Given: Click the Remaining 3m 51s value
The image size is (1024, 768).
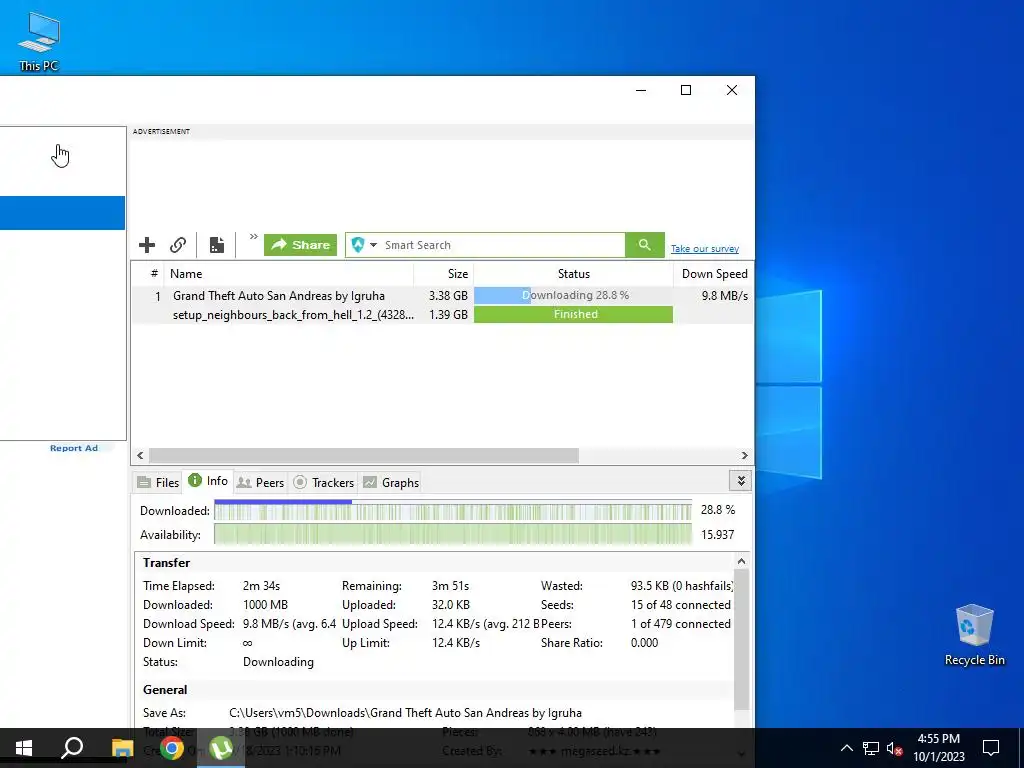Looking at the screenshot, I should 450,586.
